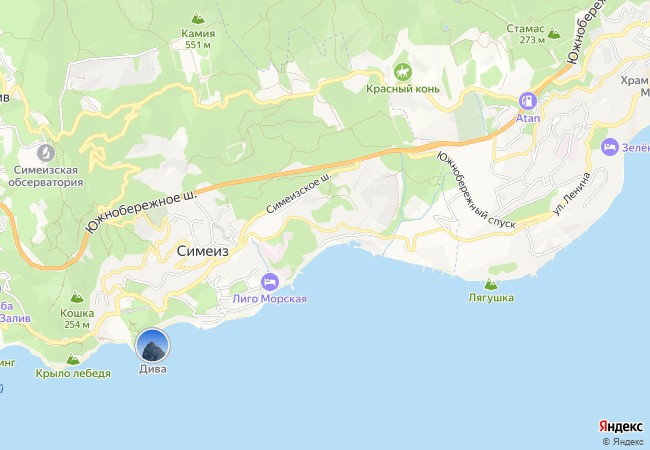
Task: Click the Кошка mountain icon
Action: [77, 297]
